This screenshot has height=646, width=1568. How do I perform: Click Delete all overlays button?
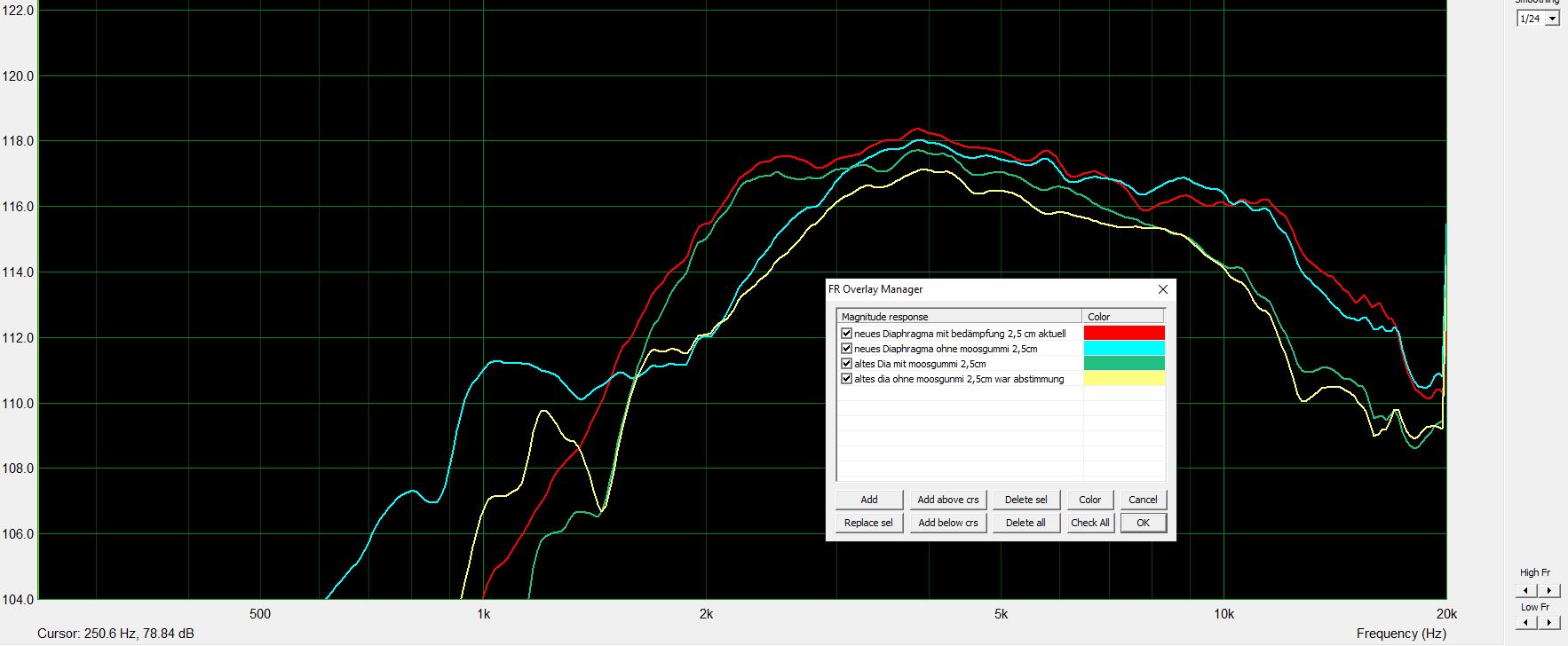pyautogui.click(x=1026, y=523)
